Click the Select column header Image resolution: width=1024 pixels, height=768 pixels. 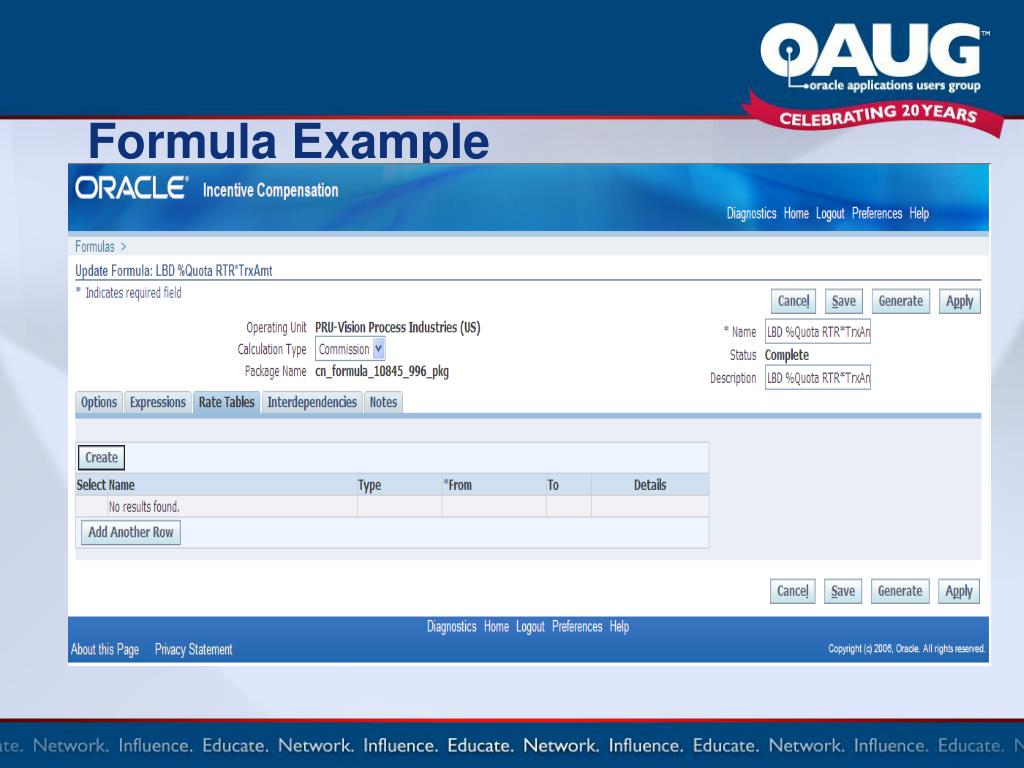click(x=91, y=485)
